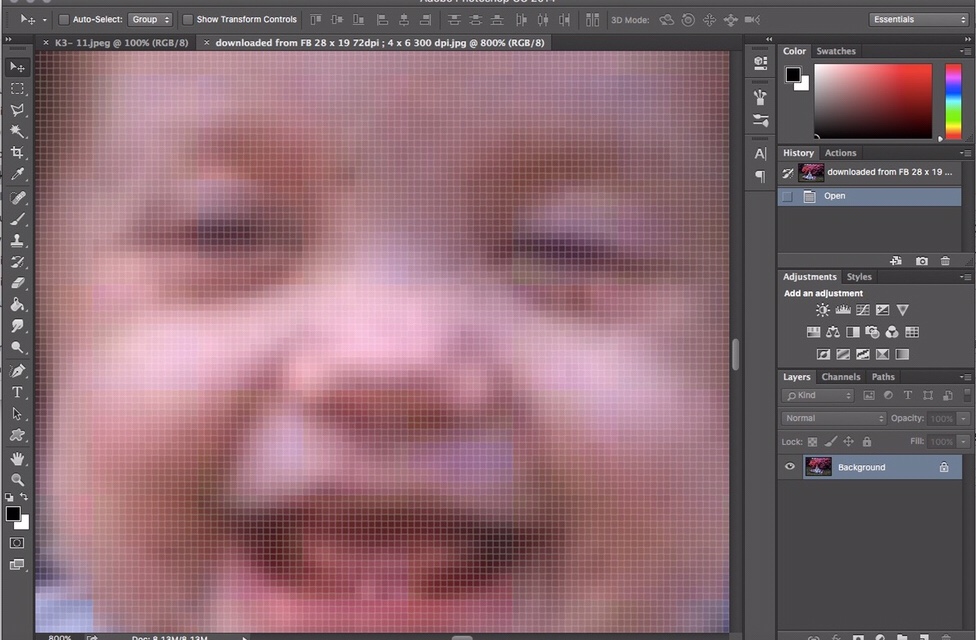Open the layer filter Kind dropdown
Viewport: 976px width, 640px height.
pos(818,395)
